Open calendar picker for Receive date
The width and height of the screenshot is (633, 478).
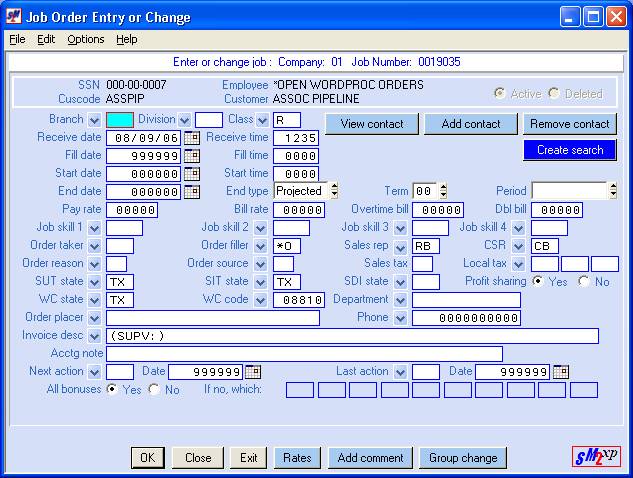191,138
